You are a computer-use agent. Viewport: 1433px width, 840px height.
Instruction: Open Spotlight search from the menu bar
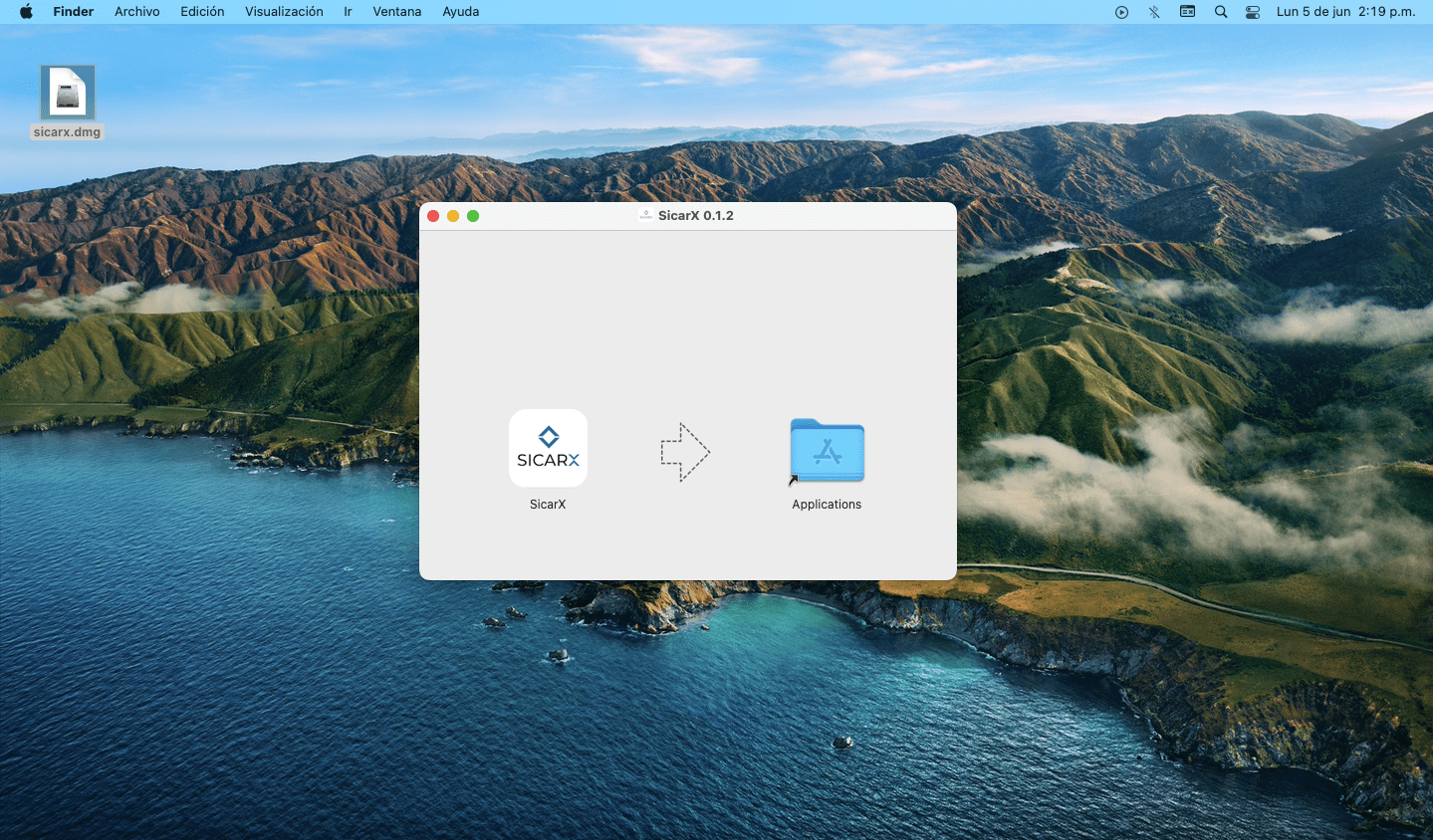click(x=1220, y=11)
